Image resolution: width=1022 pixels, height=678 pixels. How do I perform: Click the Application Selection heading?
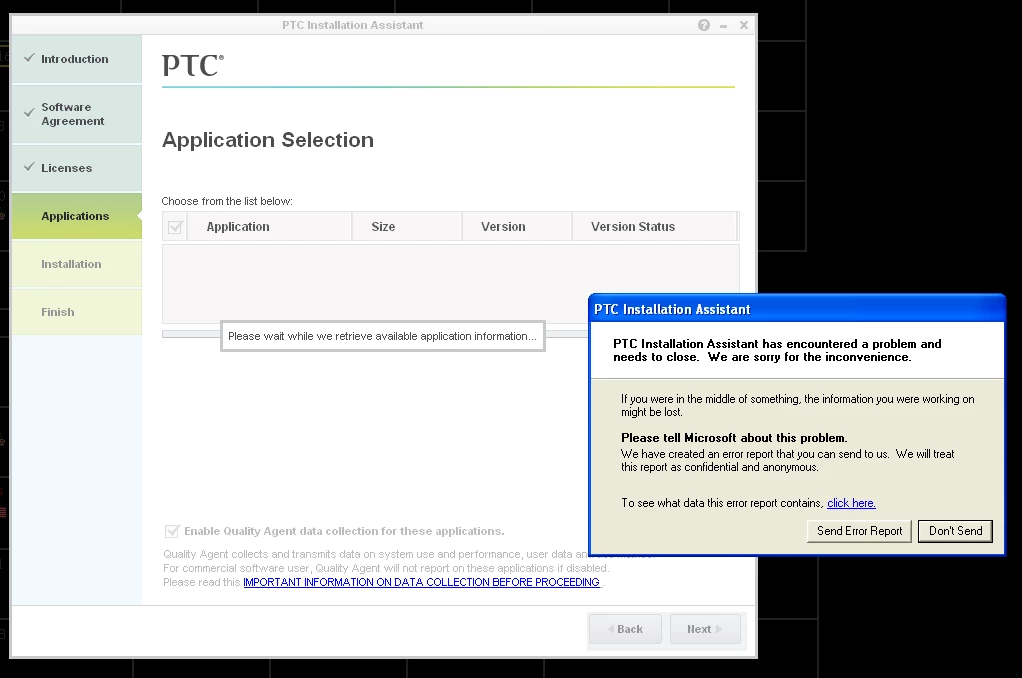tap(268, 140)
